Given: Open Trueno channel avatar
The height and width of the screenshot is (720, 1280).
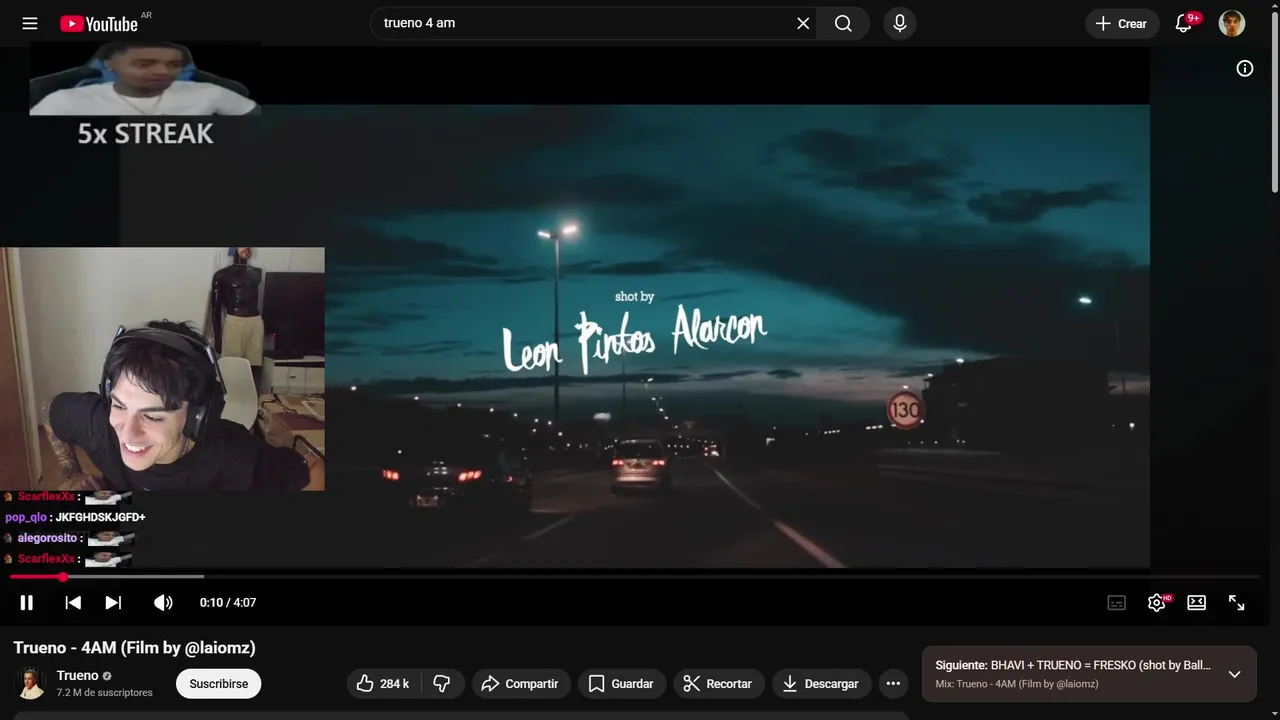Looking at the screenshot, I should [30, 684].
